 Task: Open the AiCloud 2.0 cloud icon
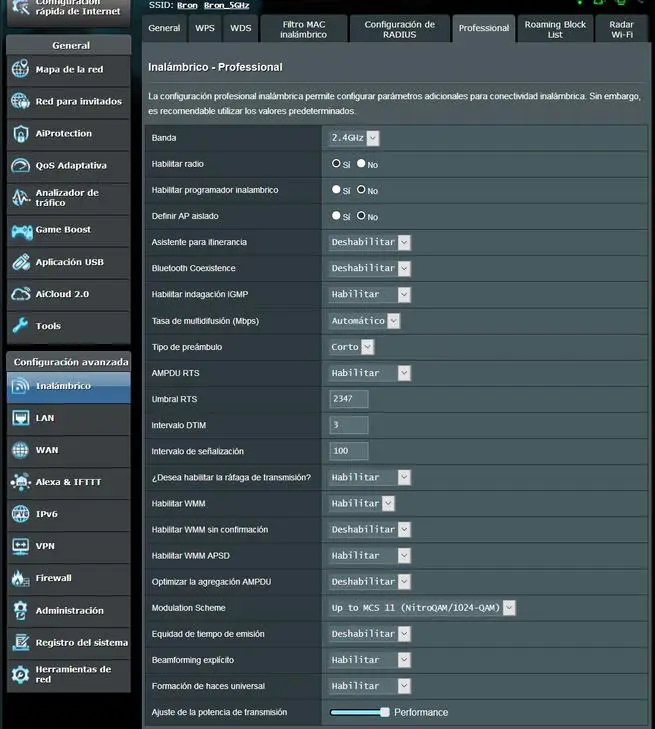pyautogui.click(x=21, y=294)
